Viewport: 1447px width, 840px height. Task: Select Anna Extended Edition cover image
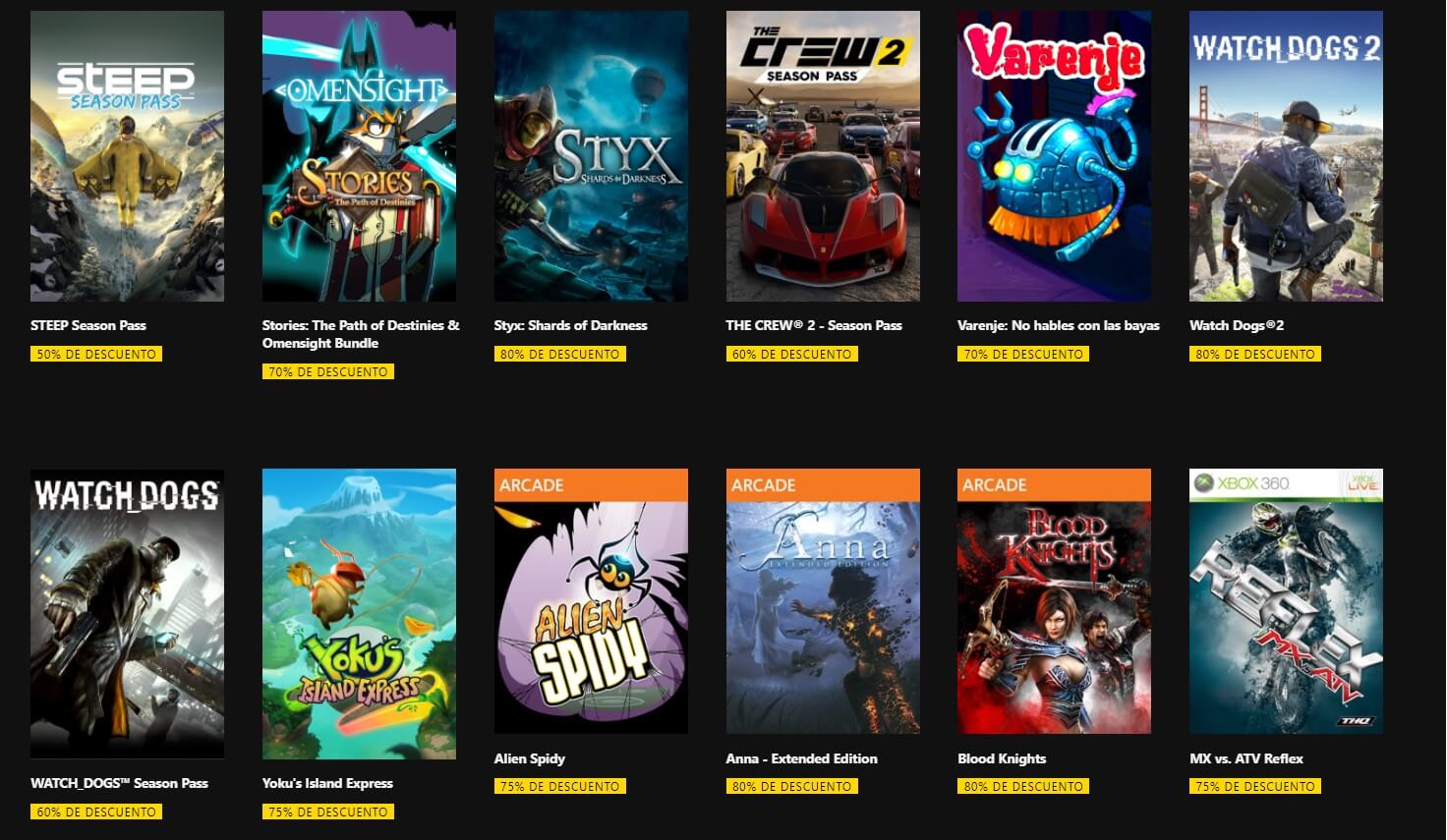(823, 601)
